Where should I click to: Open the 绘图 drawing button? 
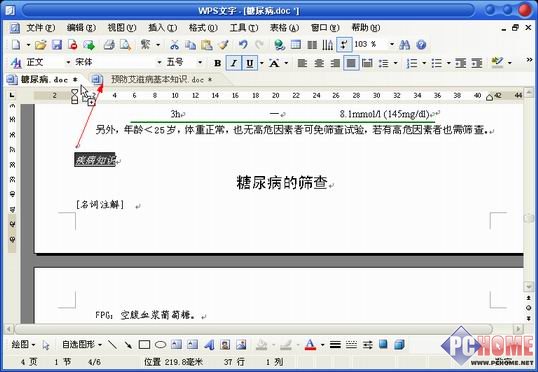coord(23,344)
